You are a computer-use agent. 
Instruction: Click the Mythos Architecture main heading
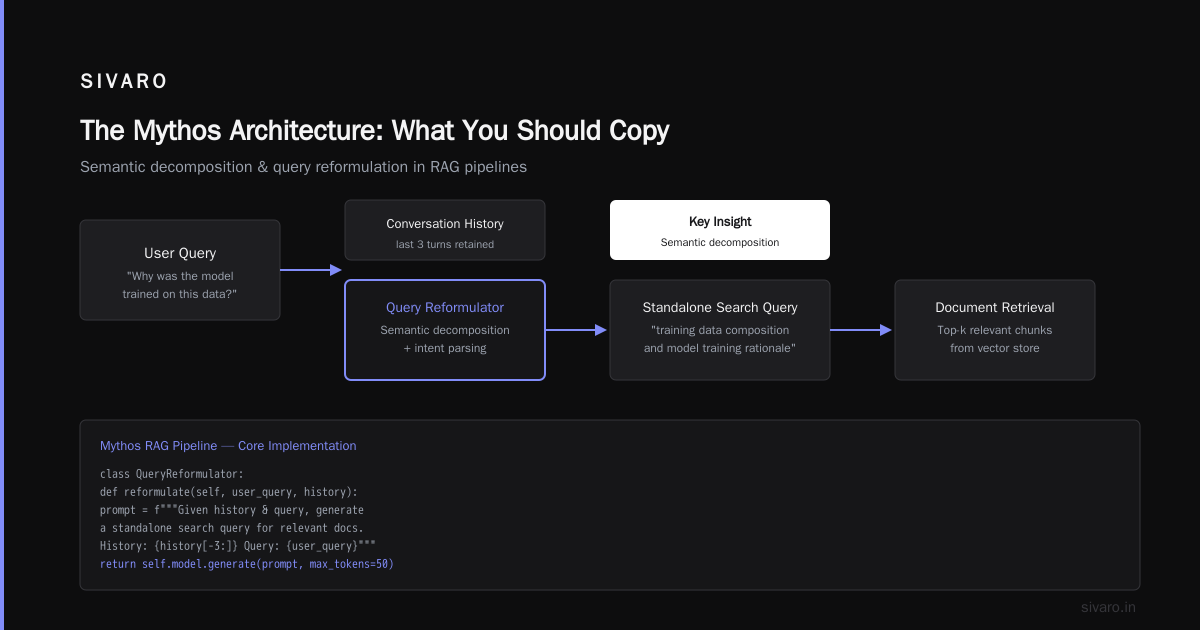tap(375, 131)
